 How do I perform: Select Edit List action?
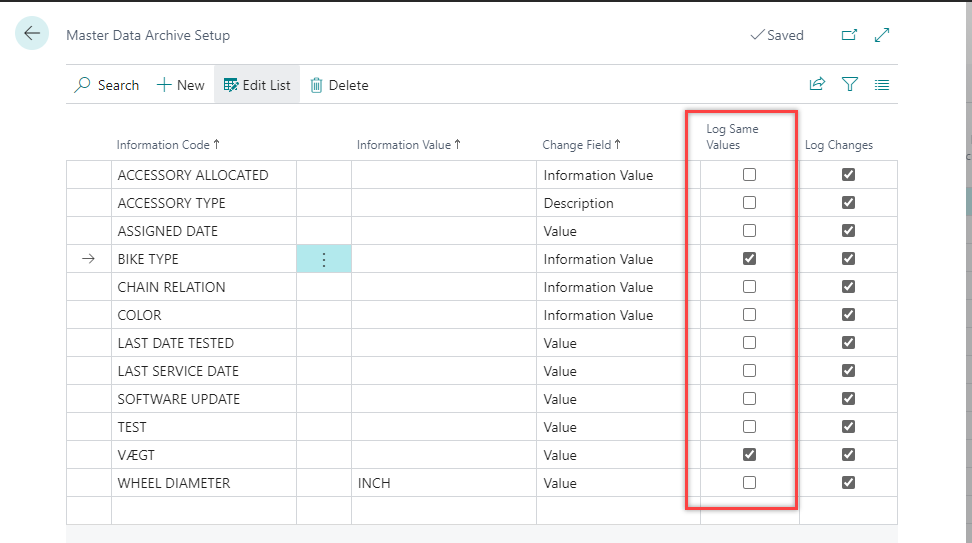coord(257,85)
